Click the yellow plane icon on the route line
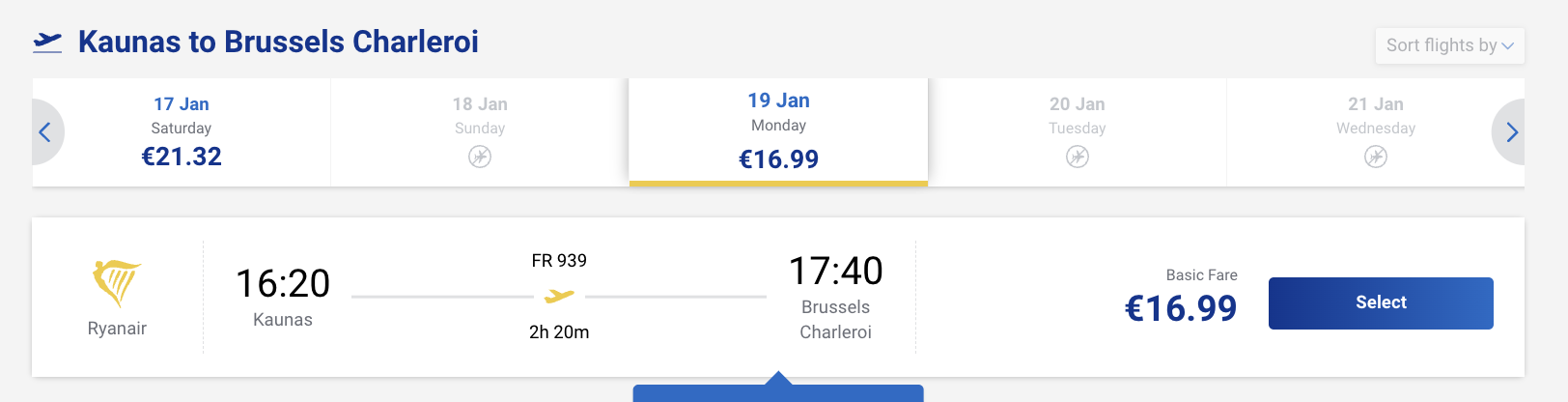This screenshot has width=1568, height=402. coord(559,296)
